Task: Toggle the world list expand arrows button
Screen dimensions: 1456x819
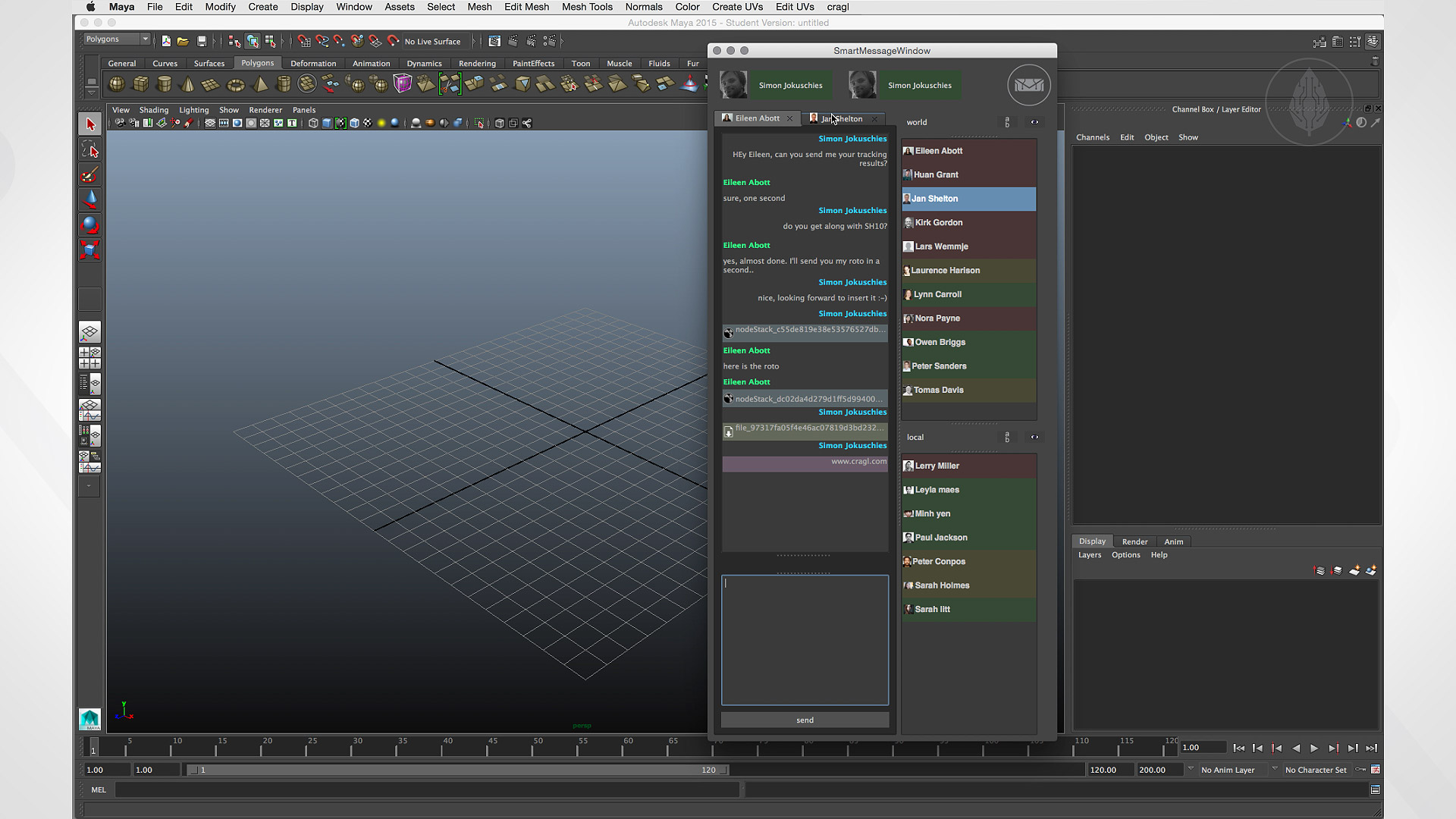Action: pyautogui.click(x=1034, y=122)
